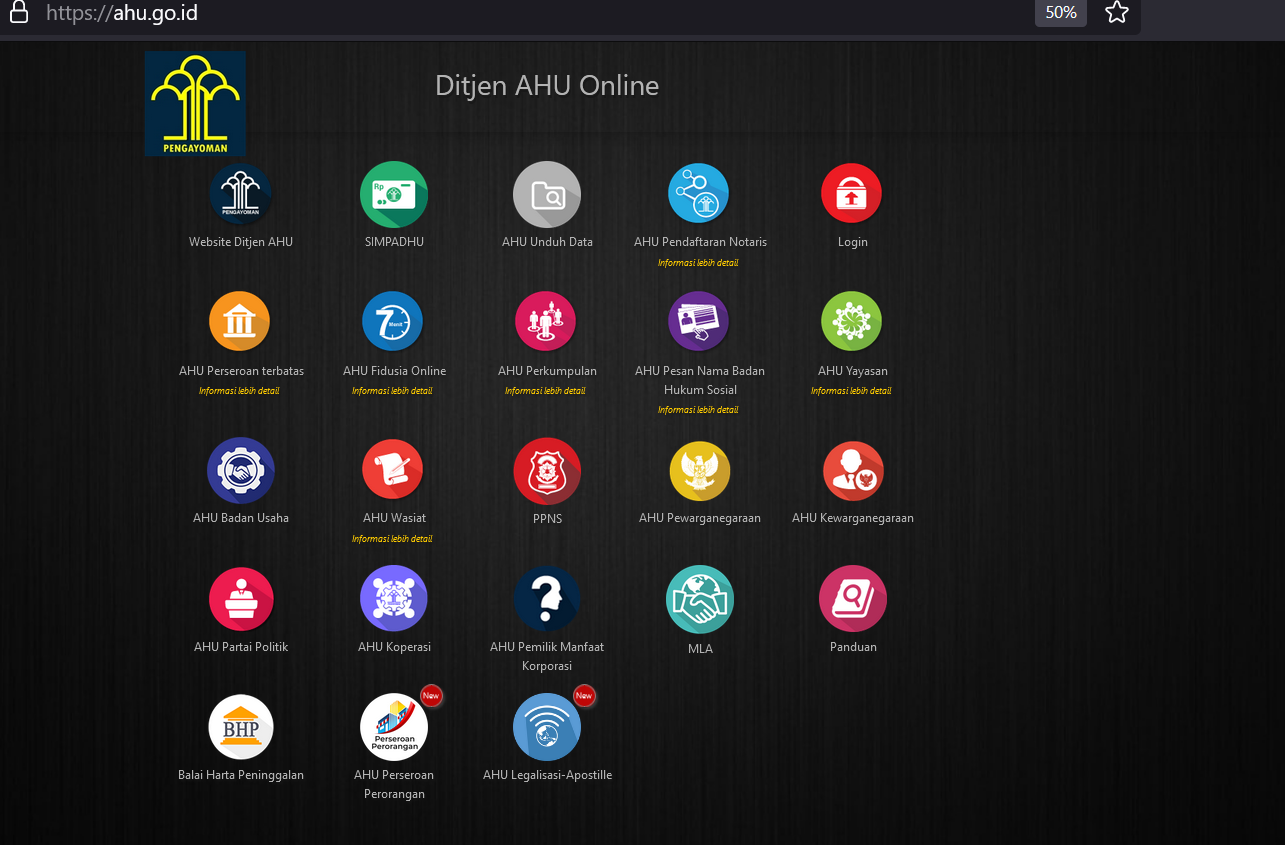Open the Website Ditjen AHU icon
1285x845 pixels.
pyautogui.click(x=241, y=194)
